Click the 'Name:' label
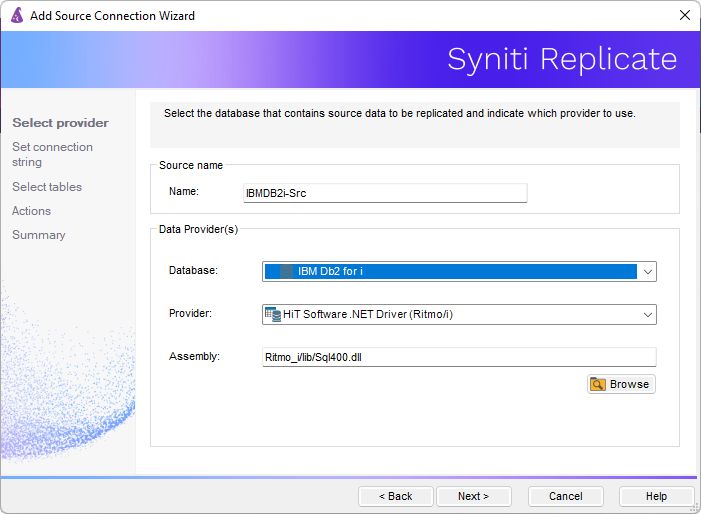The height and width of the screenshot is (514, 701). click(x=184, y=191)
